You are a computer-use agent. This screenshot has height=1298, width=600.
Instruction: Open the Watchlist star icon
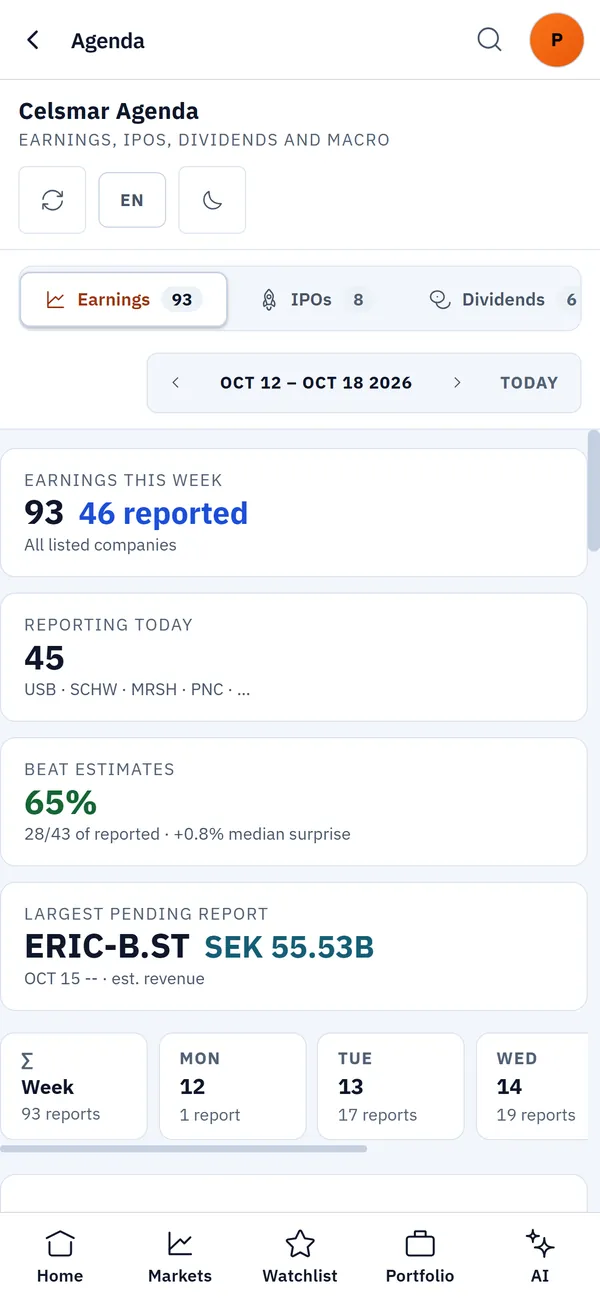coord(300,1256)
